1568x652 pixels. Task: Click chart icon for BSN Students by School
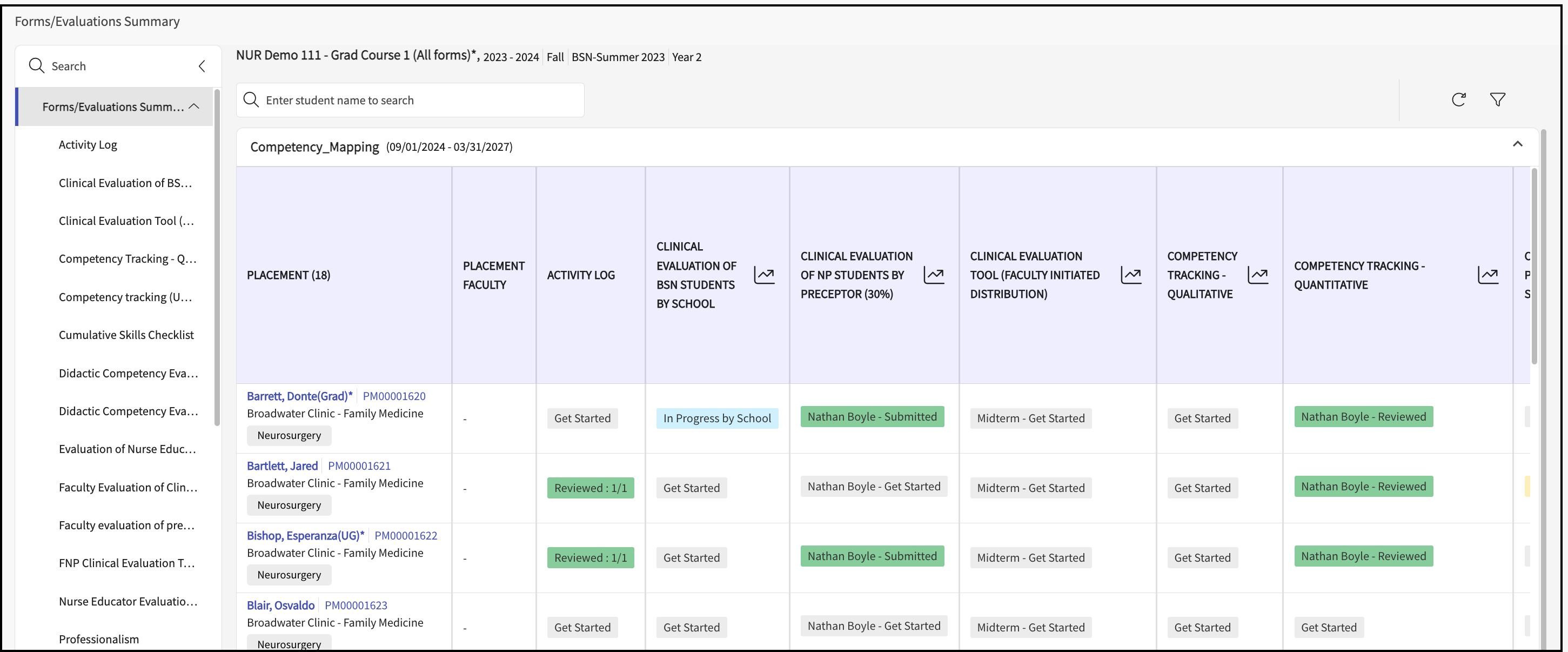pos(764,275)
